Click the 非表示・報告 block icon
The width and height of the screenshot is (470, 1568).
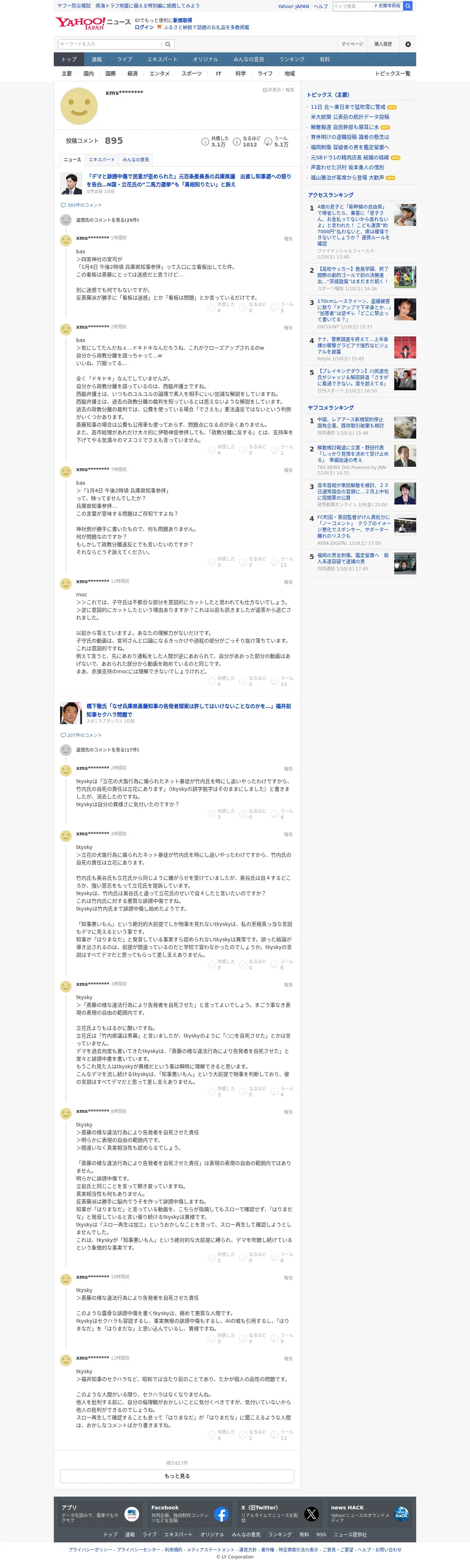264,90
